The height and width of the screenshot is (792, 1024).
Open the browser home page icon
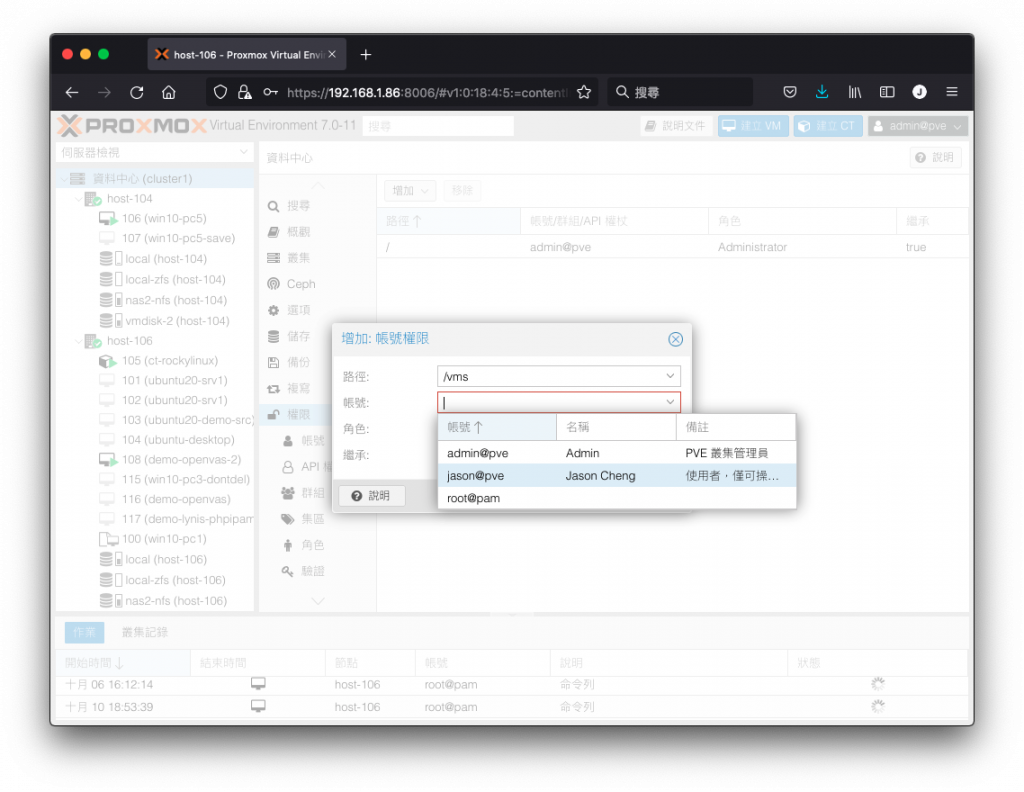[168, 92]
